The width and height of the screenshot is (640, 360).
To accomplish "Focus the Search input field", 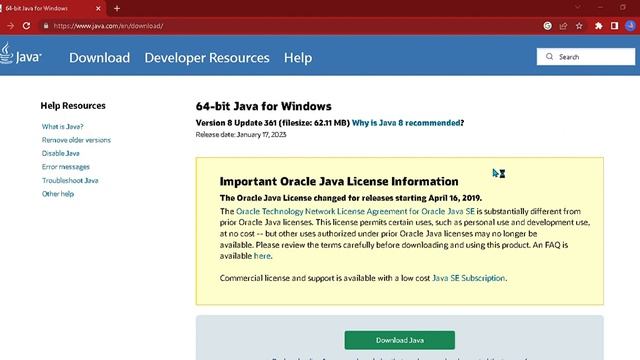I will (x=586, y=57).
